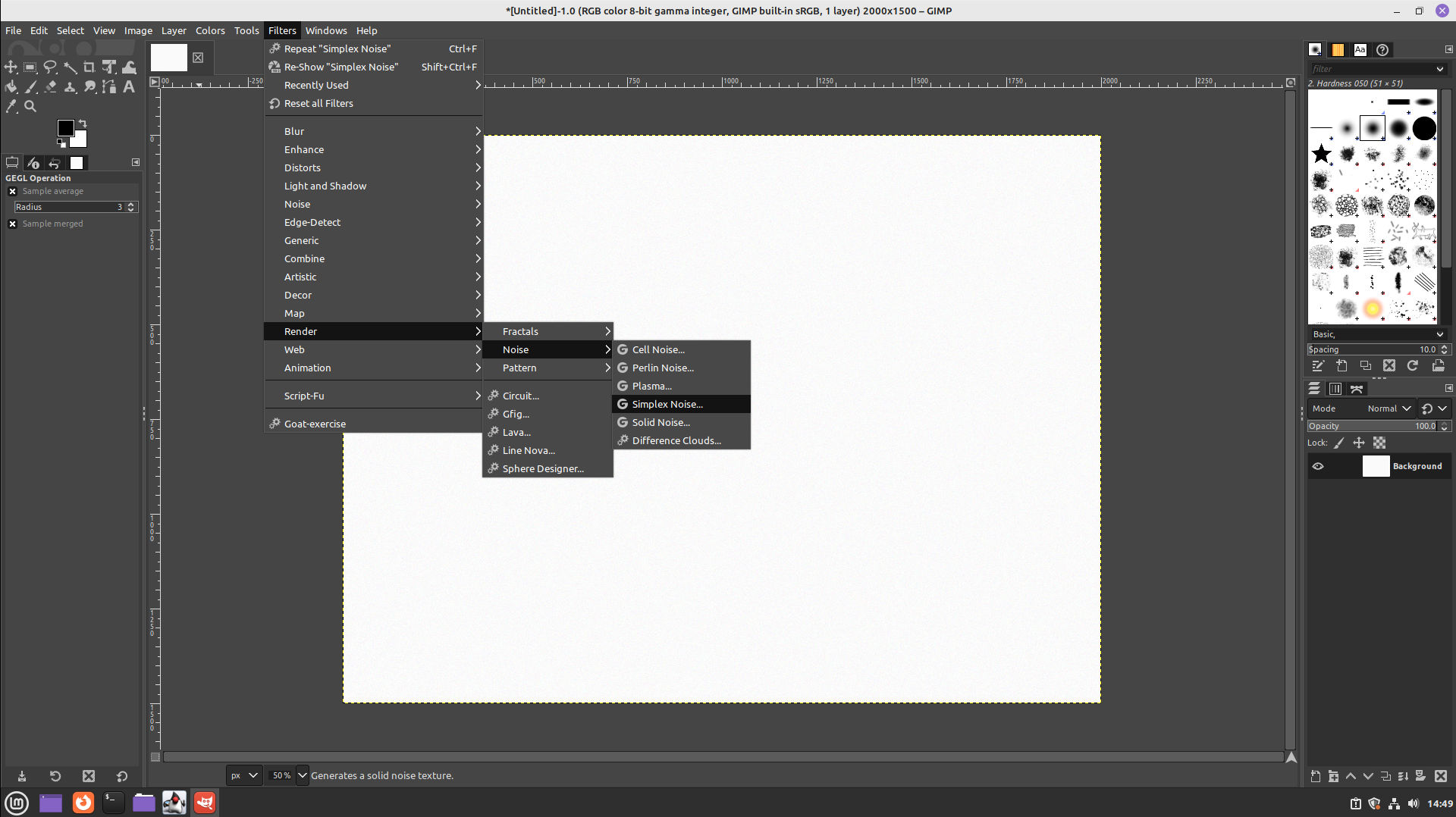Swap foreground and background colors

pos(83,123)
